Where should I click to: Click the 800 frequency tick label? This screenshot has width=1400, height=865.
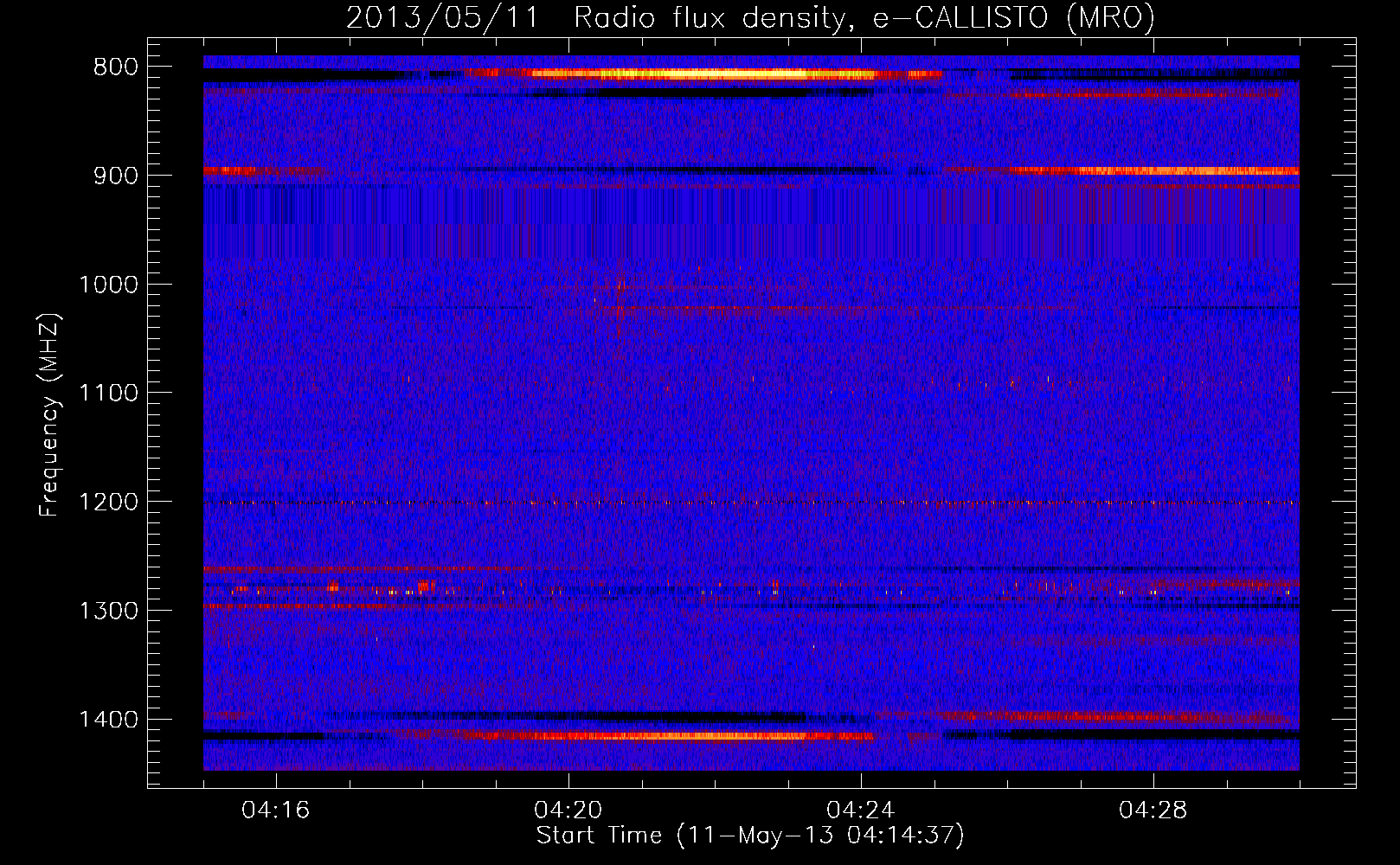click(x=116, y=67)
